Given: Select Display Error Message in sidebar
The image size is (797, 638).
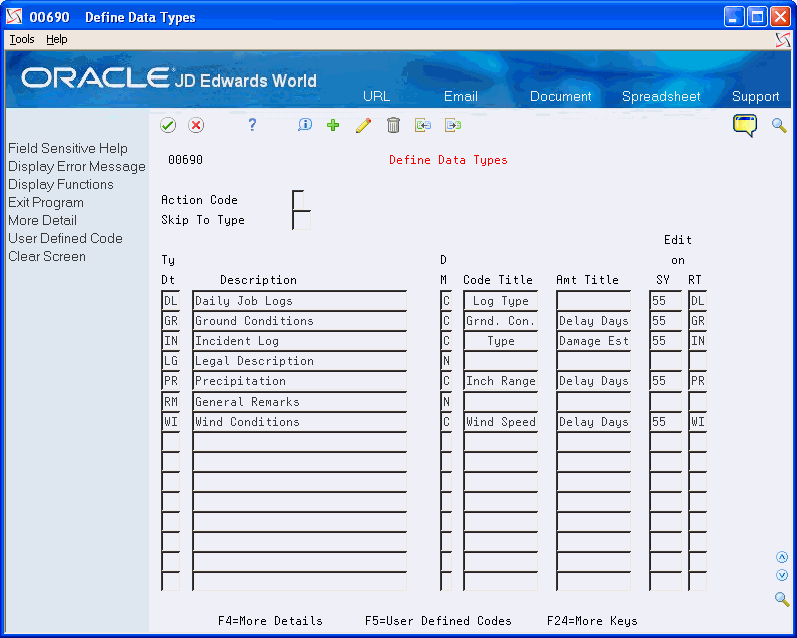Looking at the screenshot, I should (77, 167).
